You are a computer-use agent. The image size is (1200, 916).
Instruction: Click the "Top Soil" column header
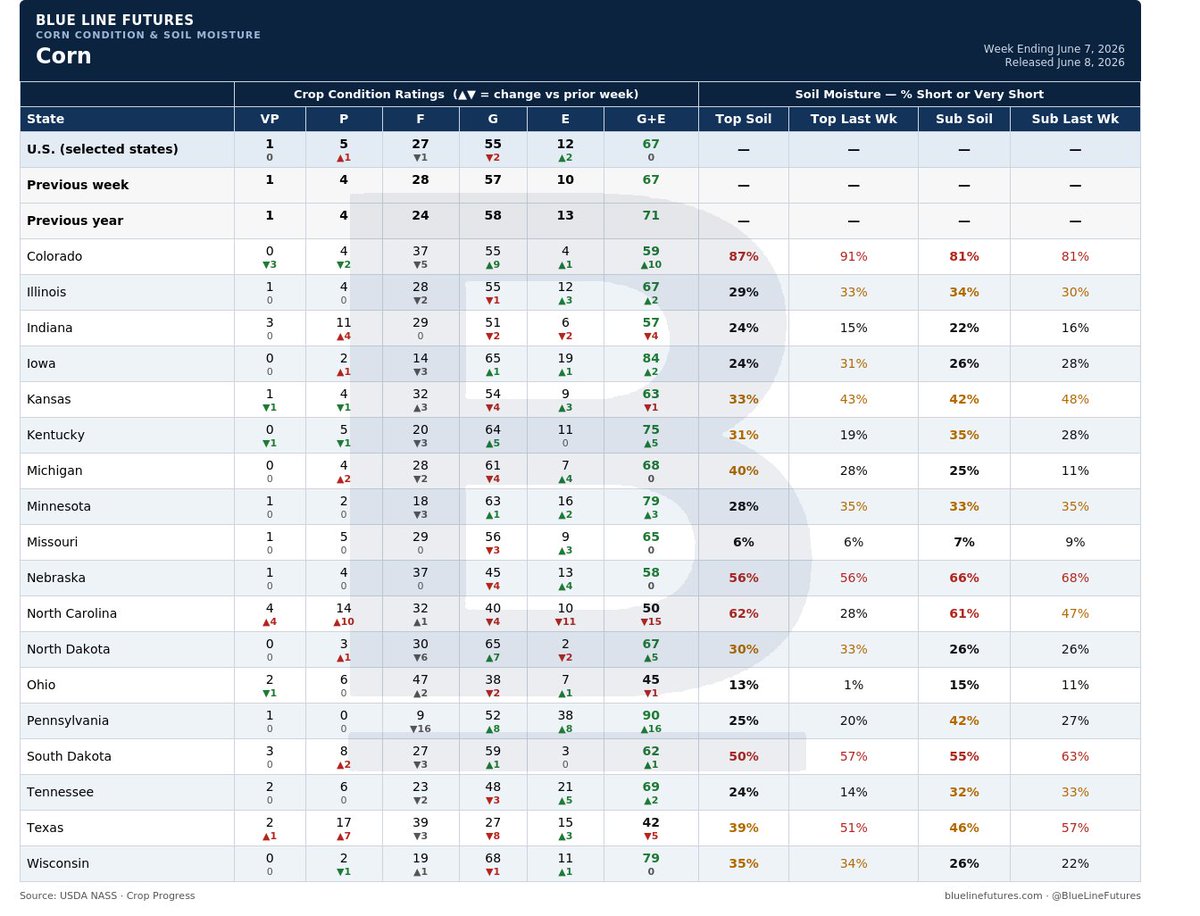pyautogui.click(x=743, y=119)
